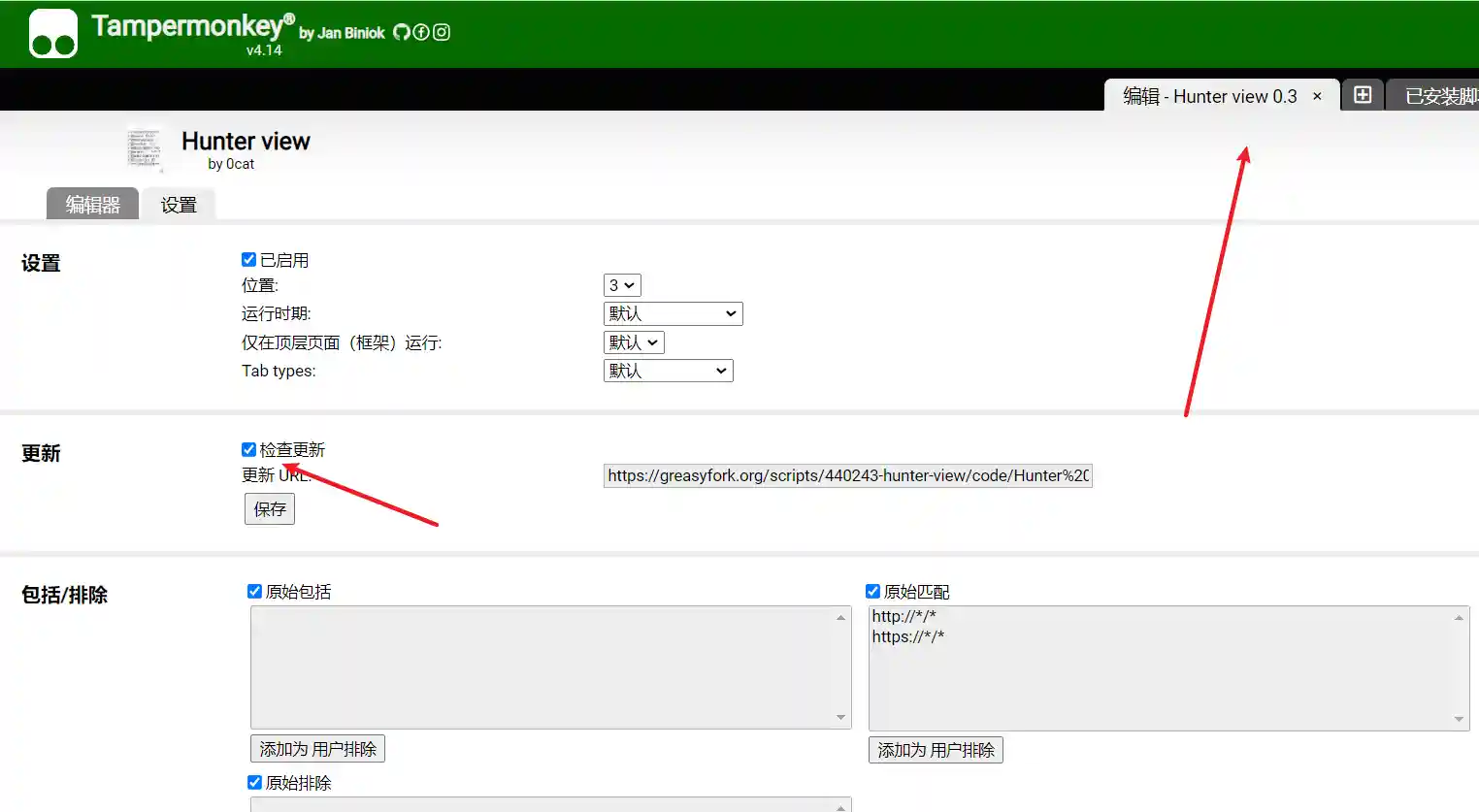1479x812 pixels.
Task: Toggle the 已启用 checkbox
Action: click(248, 260)
